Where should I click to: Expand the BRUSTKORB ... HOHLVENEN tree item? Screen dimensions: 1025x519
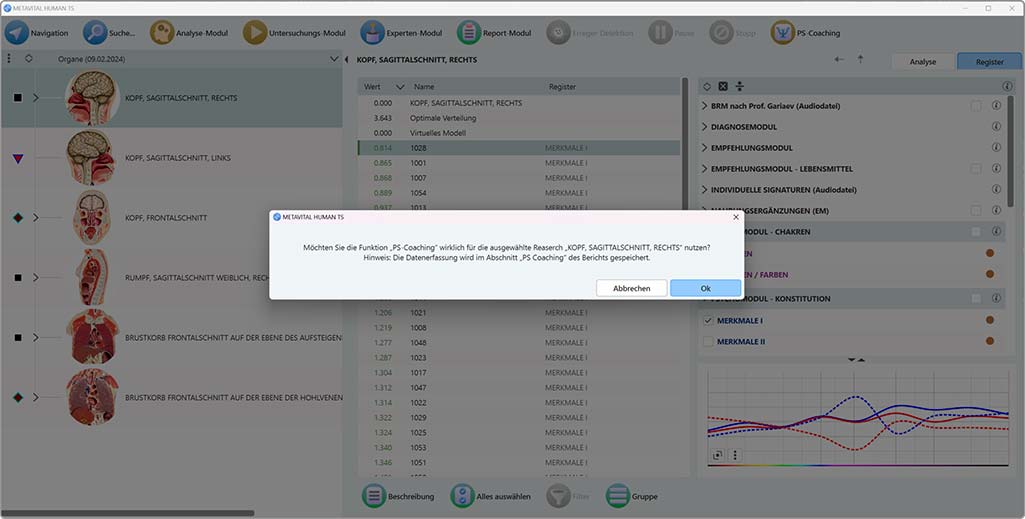click(x=36, y=397)
